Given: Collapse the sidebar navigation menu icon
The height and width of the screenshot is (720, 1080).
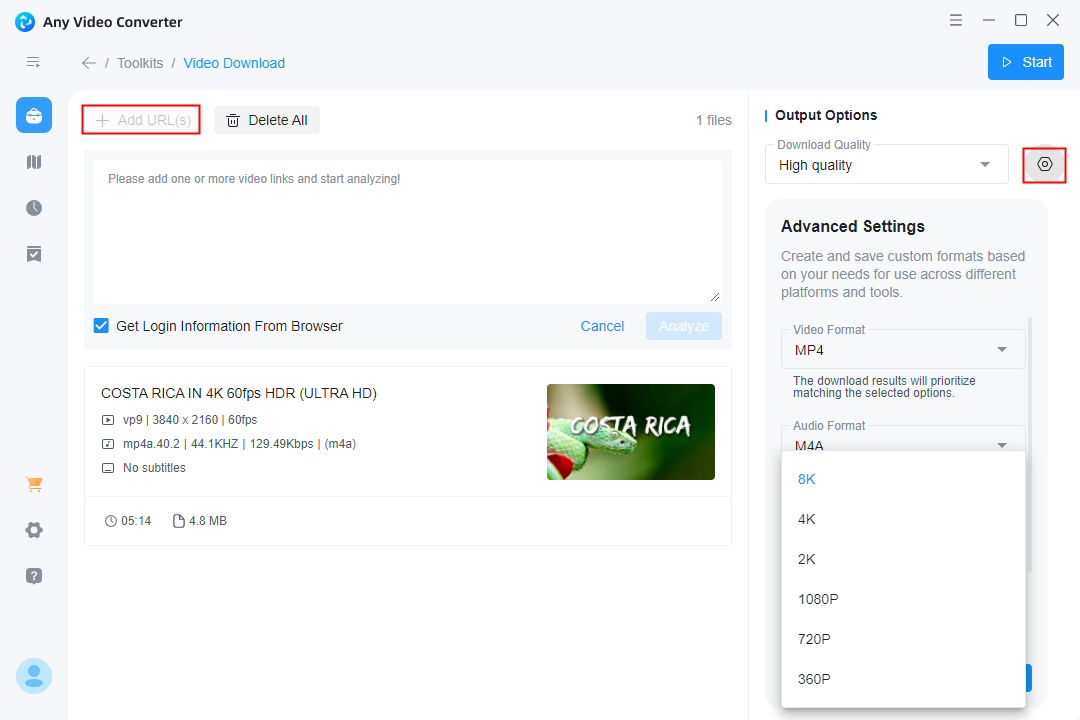Looking at the screenshot, I should pyautogui.click(x=34, y=62).
